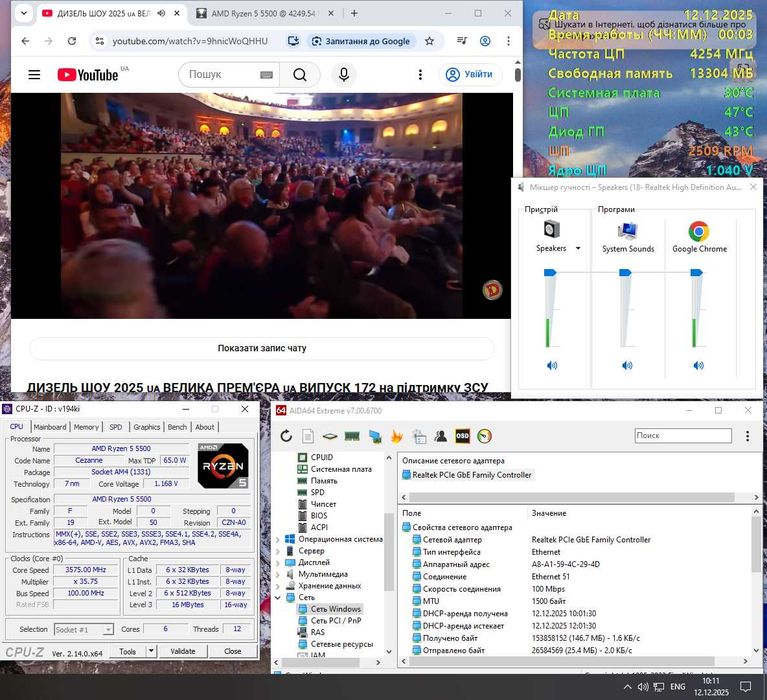Click the Validate button in CPU-Z
This screenshot has height=700, width=767.
(183, 651)
